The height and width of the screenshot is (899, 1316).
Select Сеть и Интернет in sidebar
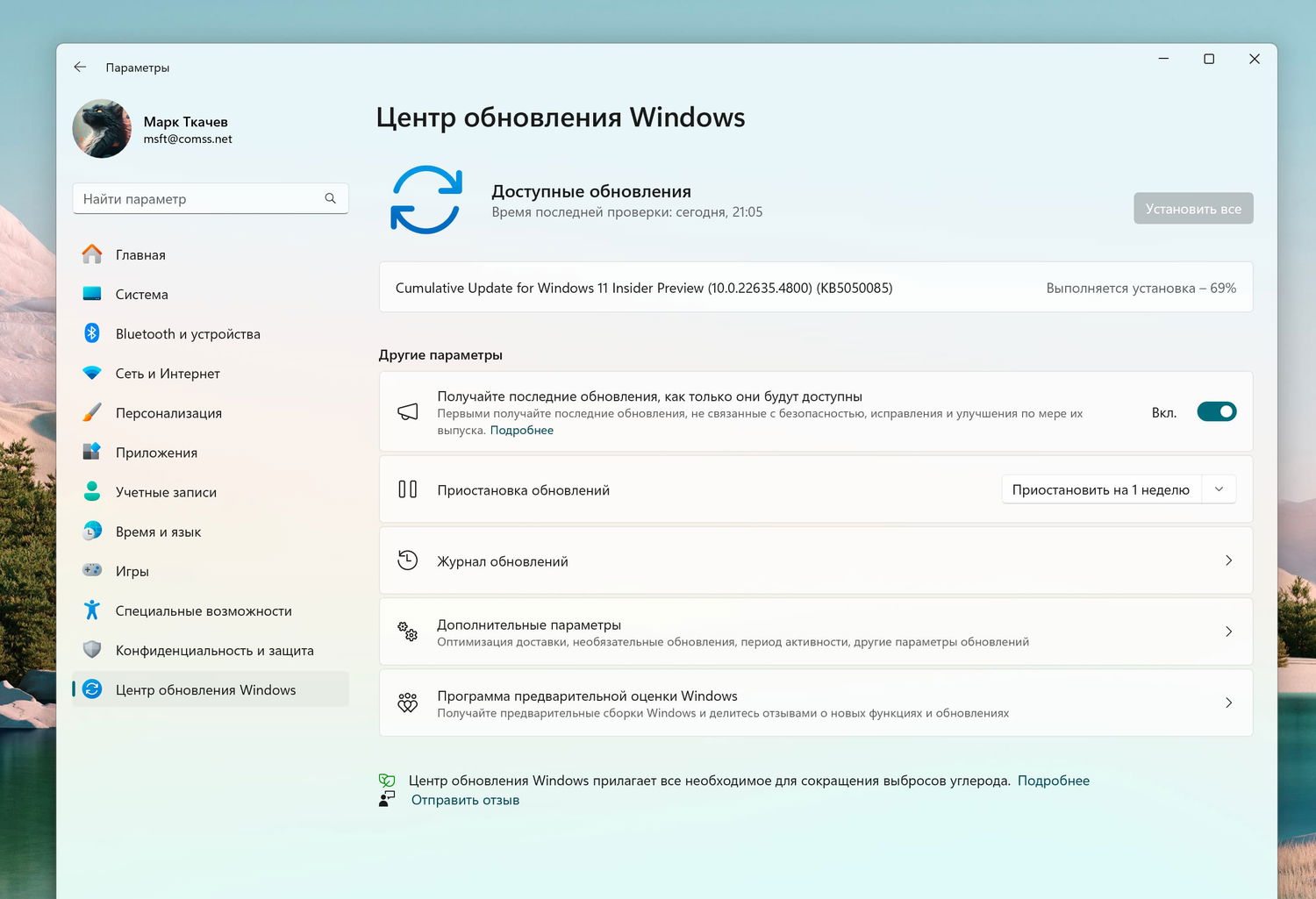[x=211, y=373]
